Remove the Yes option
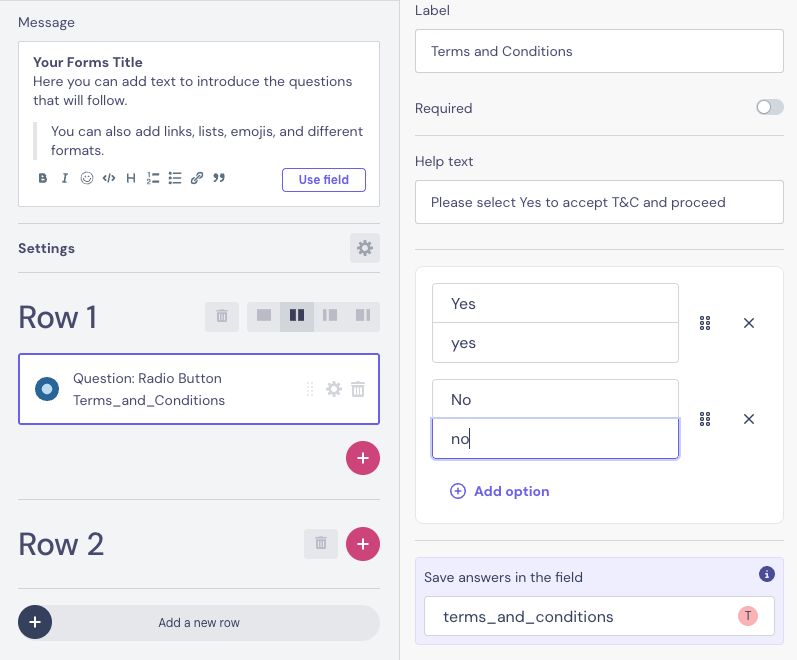The height and width of the screenshot is (660, 797). (748, 323)
